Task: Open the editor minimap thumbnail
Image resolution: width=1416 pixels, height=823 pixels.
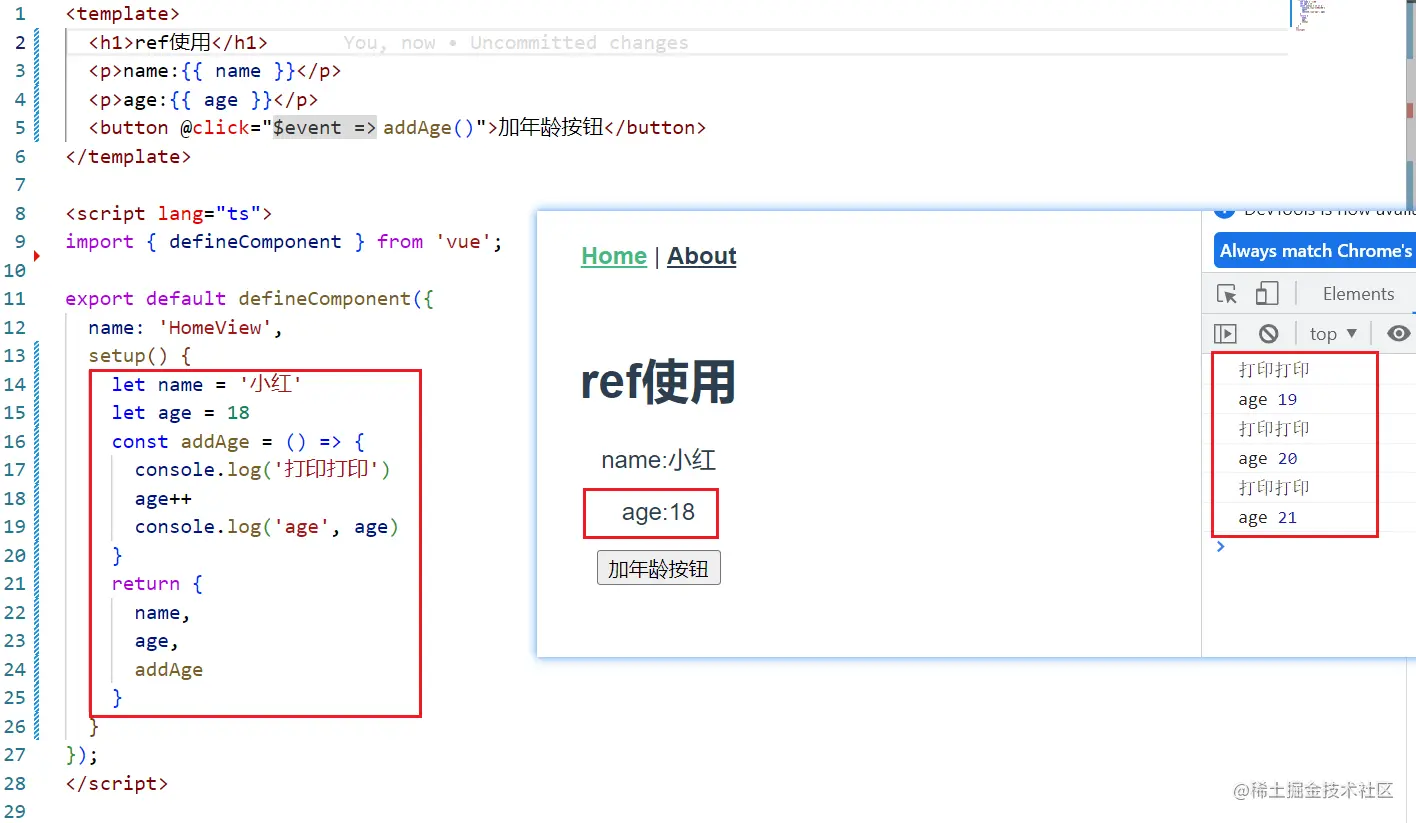Action: coord(1312,15)
